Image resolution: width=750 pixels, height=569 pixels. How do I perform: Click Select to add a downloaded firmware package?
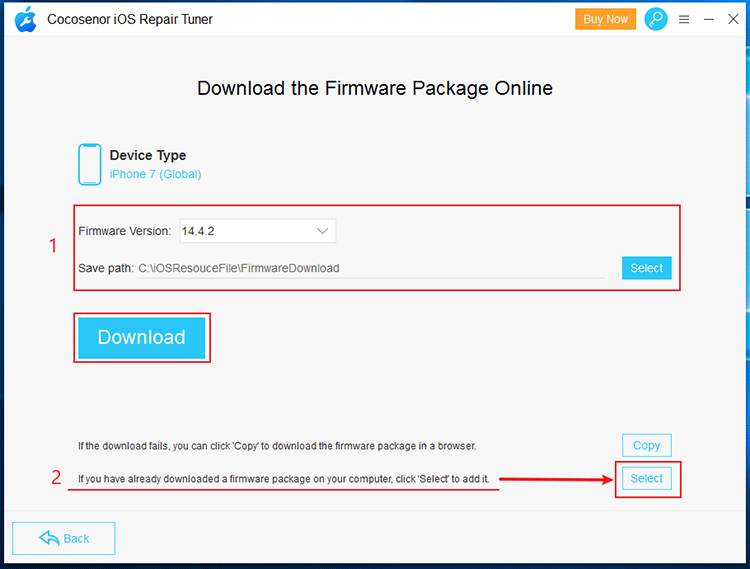[646, 478]
